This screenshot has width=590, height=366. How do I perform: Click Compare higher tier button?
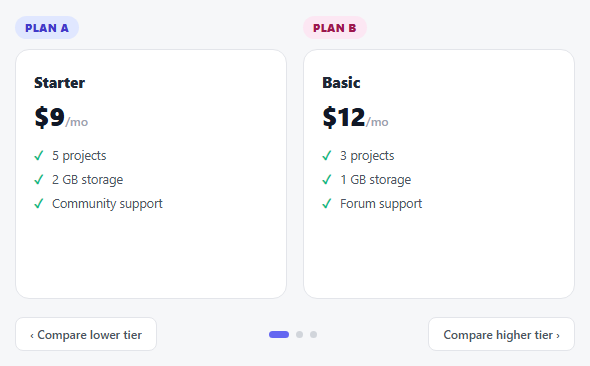501,334
